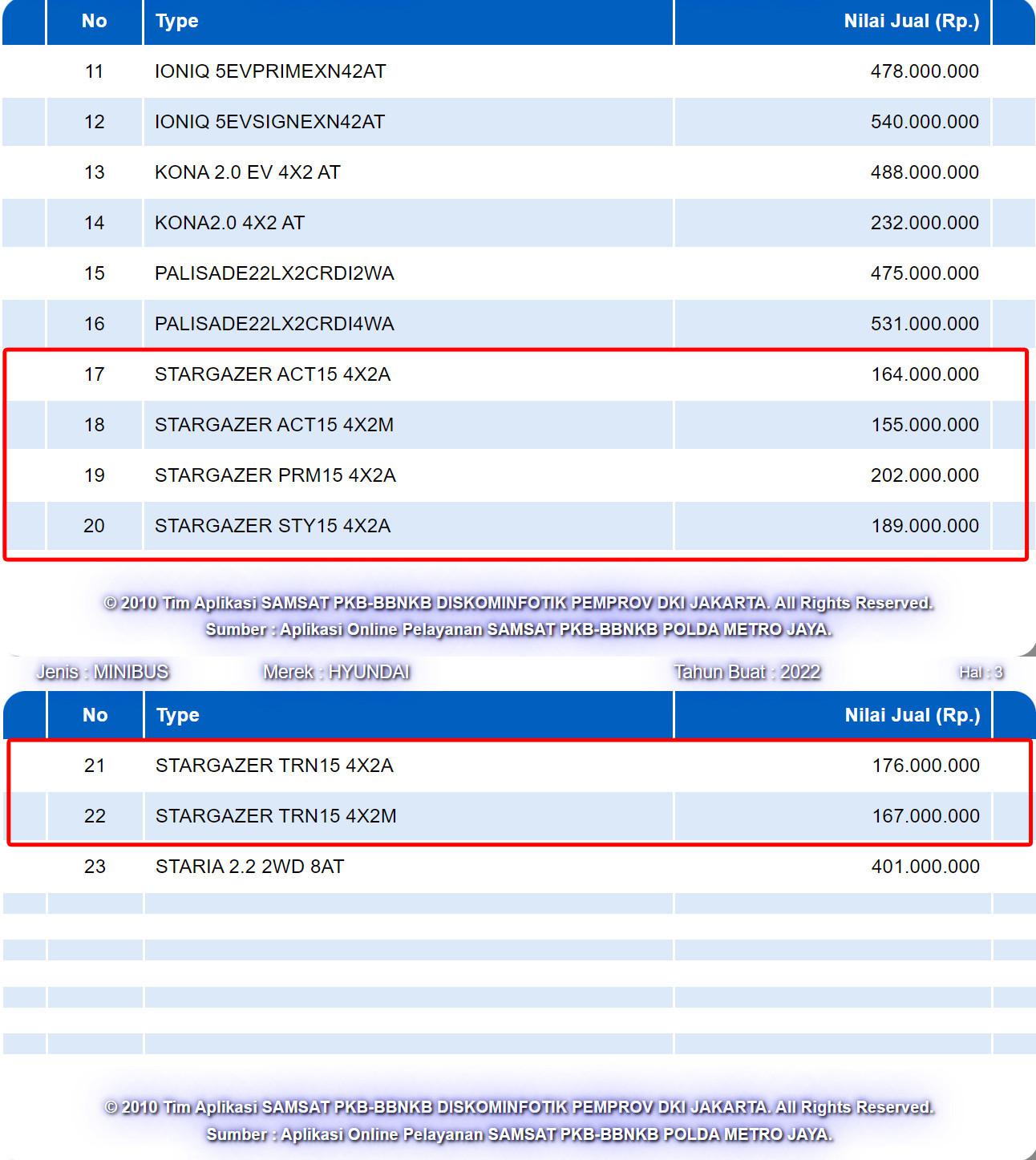Click the price 176.000.000

tap(926, 766)
